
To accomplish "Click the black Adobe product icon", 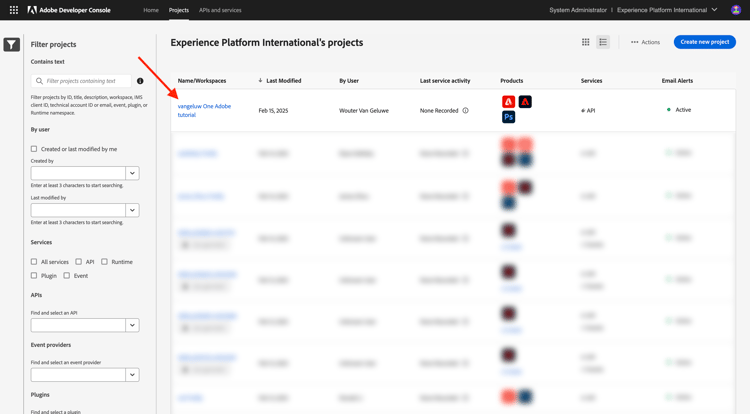I will (525, 101).
